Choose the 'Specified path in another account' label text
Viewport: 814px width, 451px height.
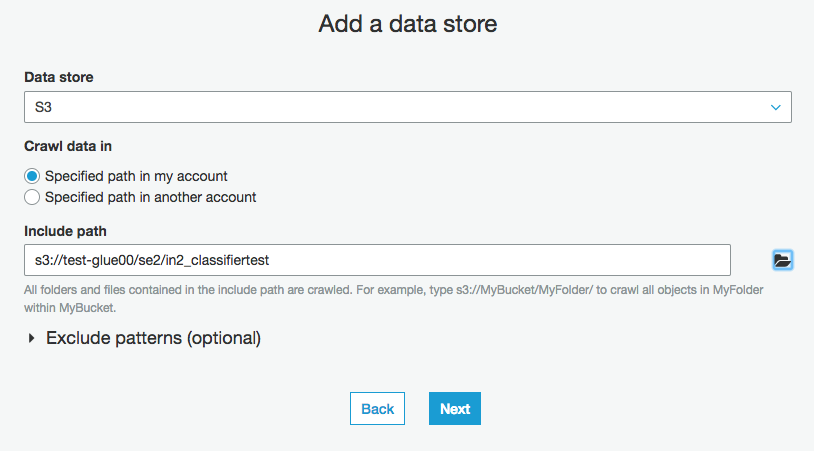tap(151, 197)
